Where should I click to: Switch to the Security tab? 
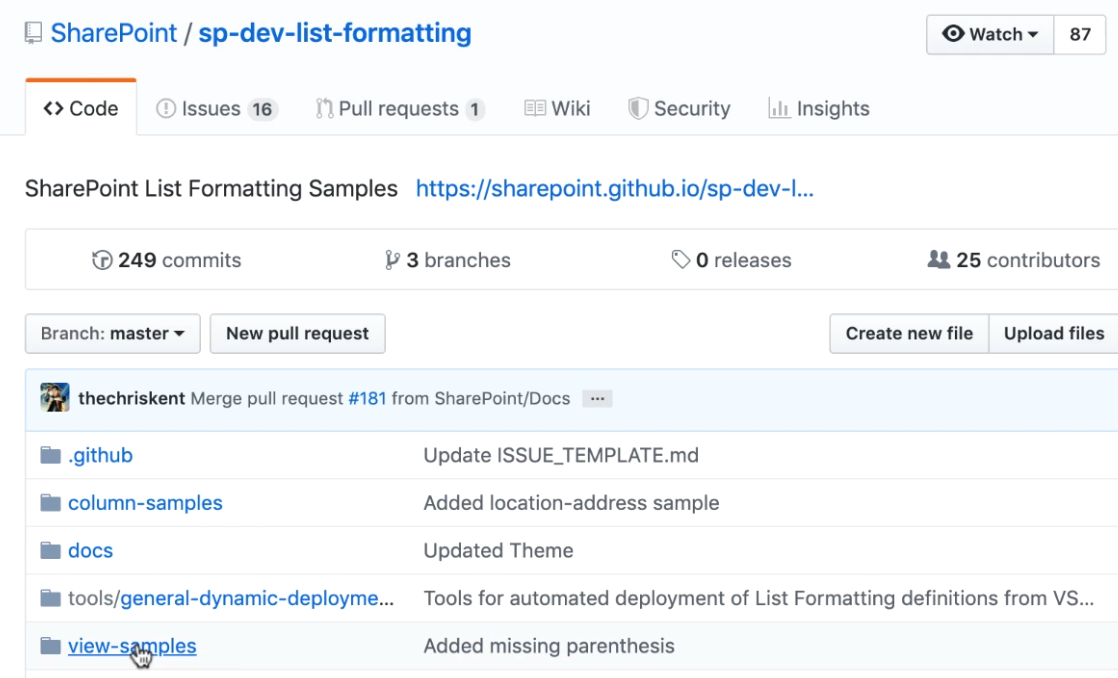pyautogui.click(x=679, y=108)
